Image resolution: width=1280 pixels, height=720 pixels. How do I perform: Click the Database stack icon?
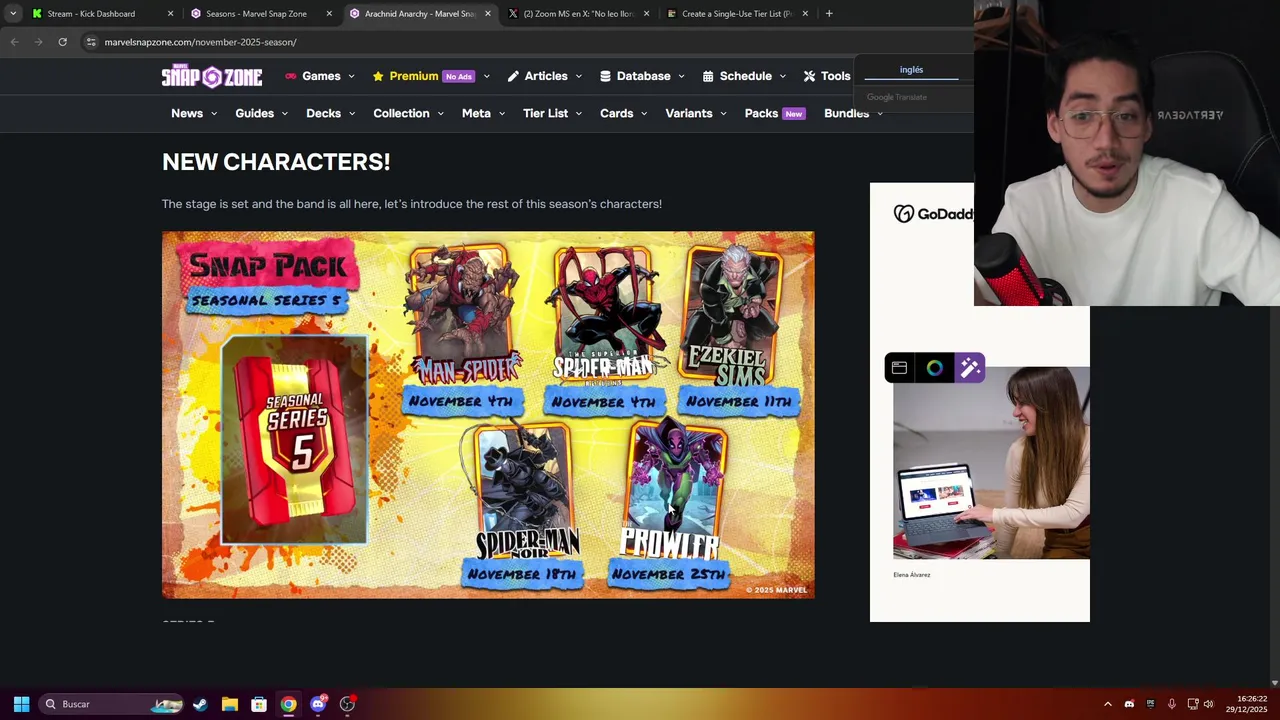(x=605, y=76)
